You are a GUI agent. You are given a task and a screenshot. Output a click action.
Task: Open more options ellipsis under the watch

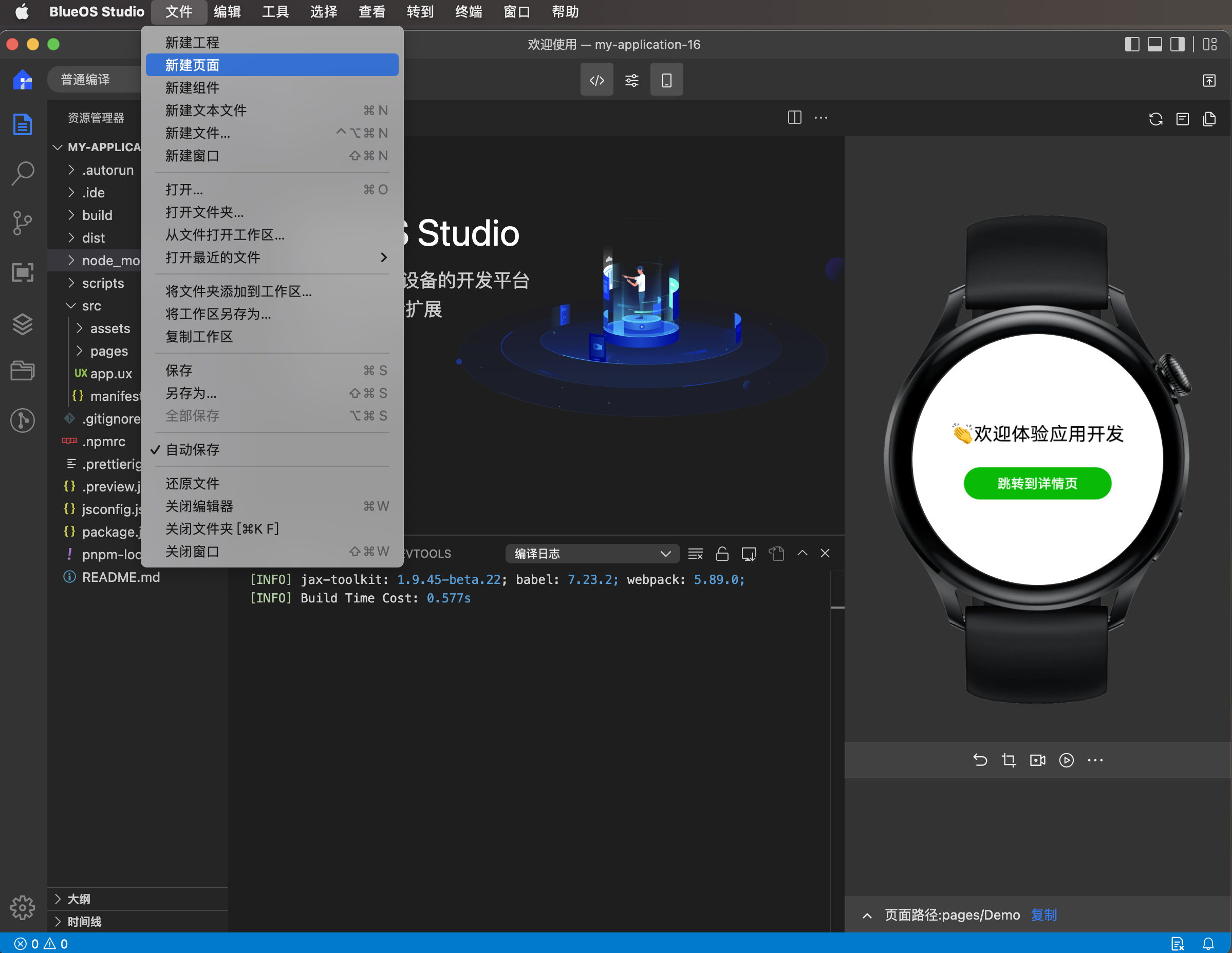pyautogui.click(x=1095, y=760)
